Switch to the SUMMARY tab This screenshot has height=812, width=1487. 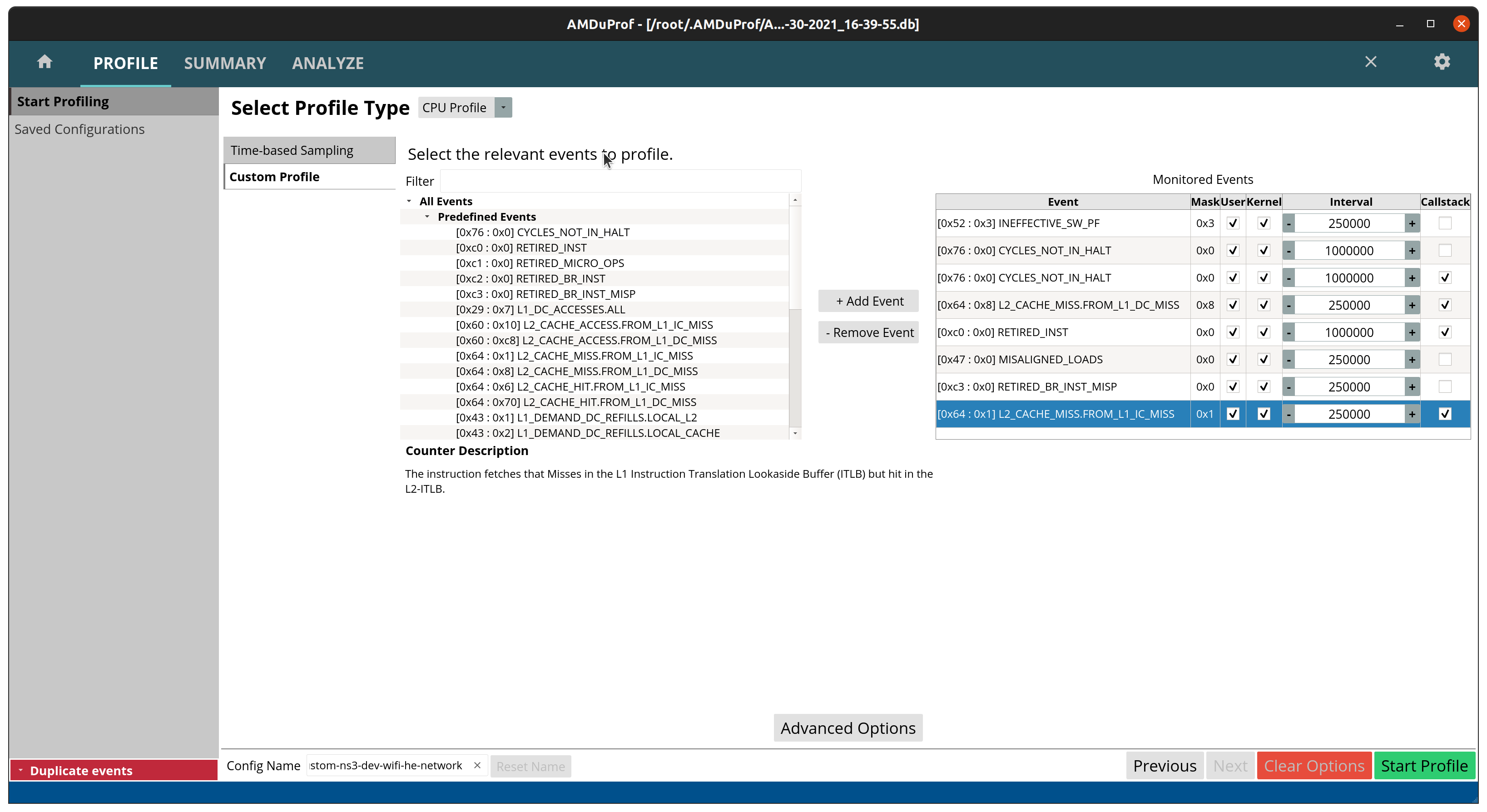coord(224,63)
